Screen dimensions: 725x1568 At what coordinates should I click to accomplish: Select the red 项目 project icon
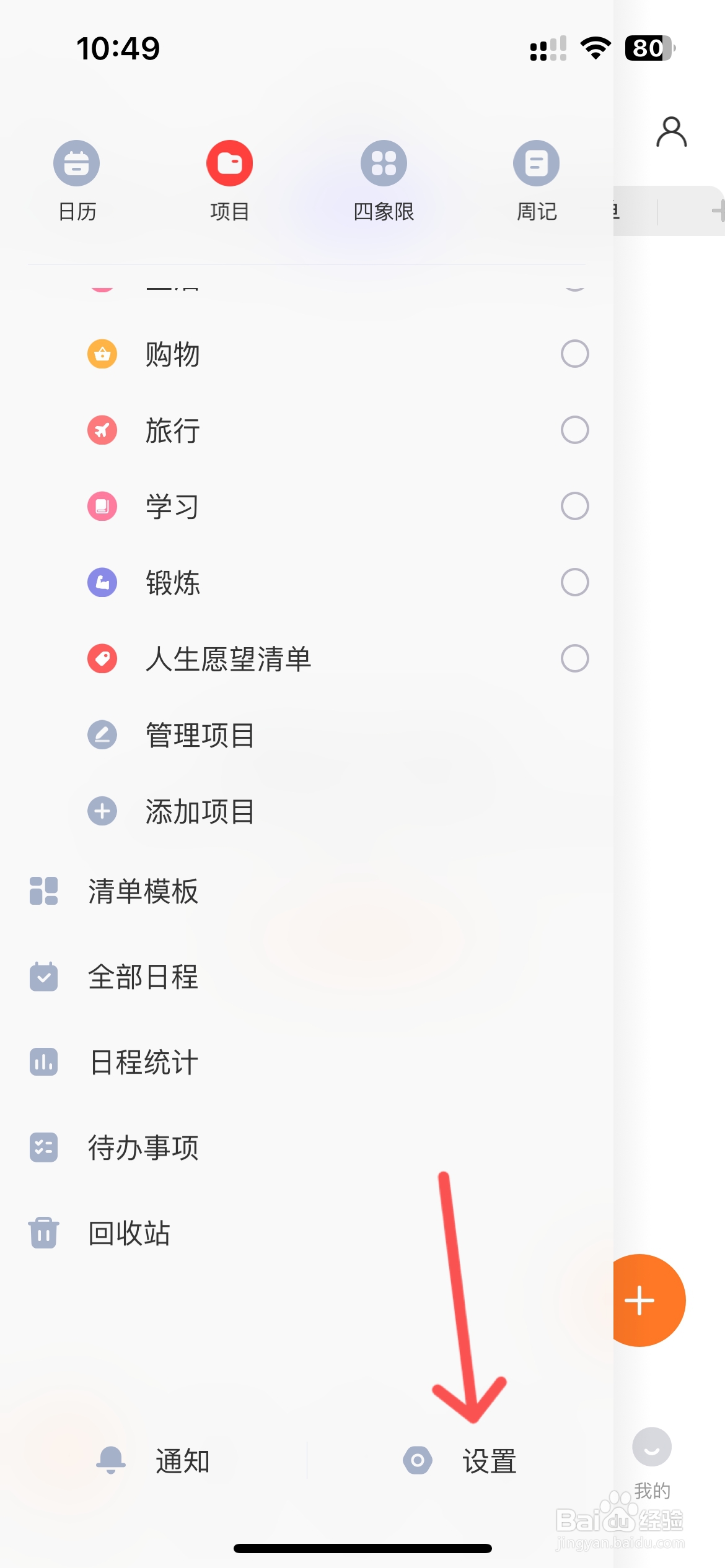pyautogui.click(x=229, y=163)
